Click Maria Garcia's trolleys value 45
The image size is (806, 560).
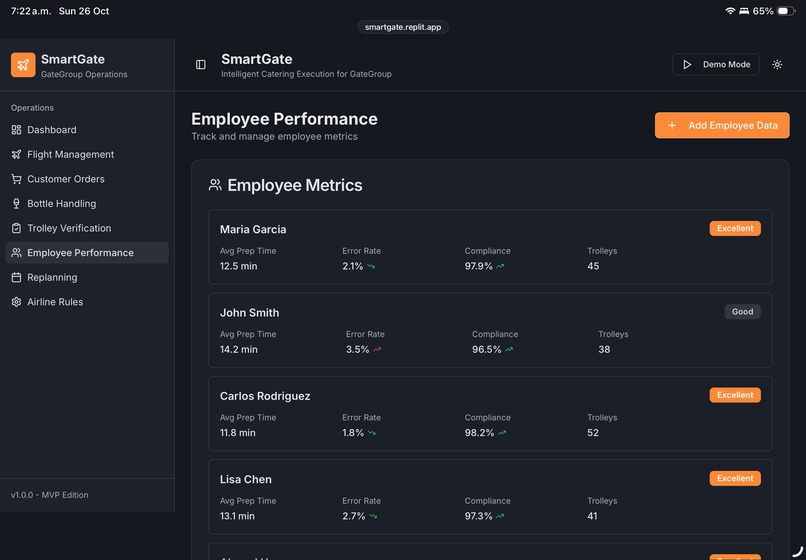click(x=593, y=266)
